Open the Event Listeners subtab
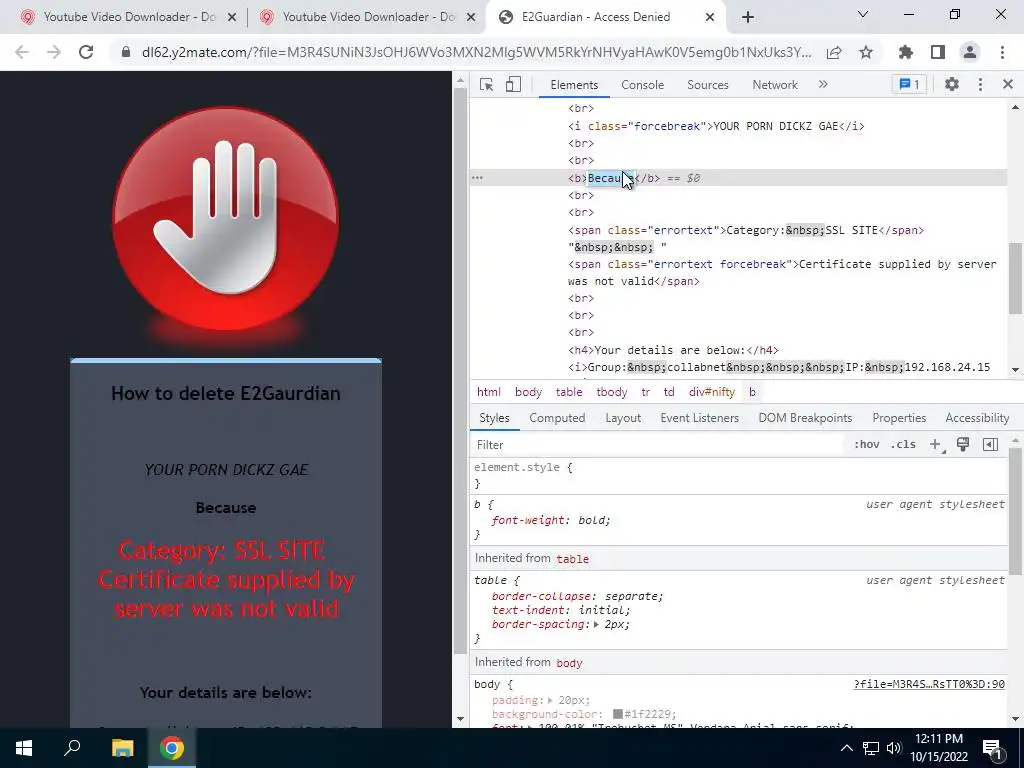Viewport: 1024px width, 768px height. 699,418
